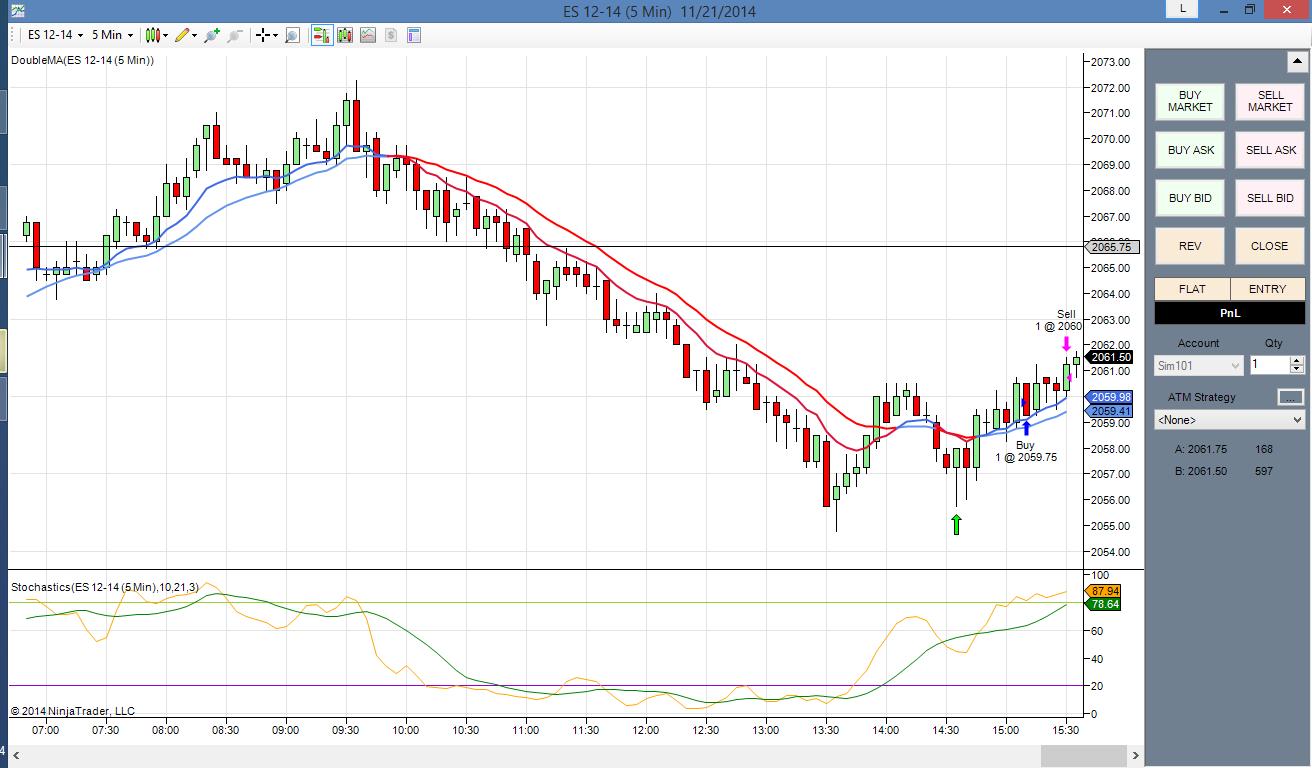This screenshot has height=768, width=1312.
Task: Open the zoom frame magnifier tool
Action: (292, 35)
